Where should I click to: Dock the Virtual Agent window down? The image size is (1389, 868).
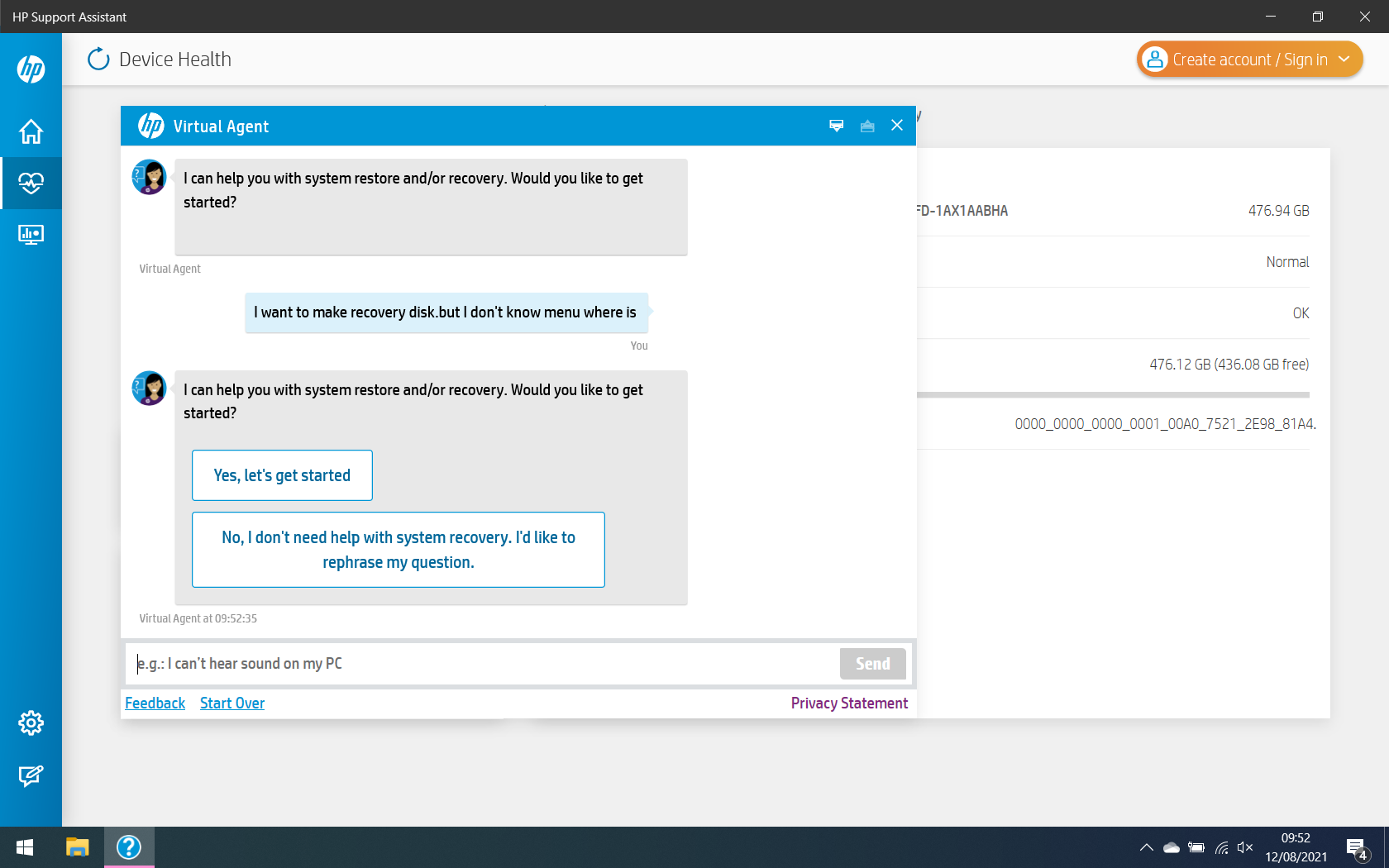point(837,126)
